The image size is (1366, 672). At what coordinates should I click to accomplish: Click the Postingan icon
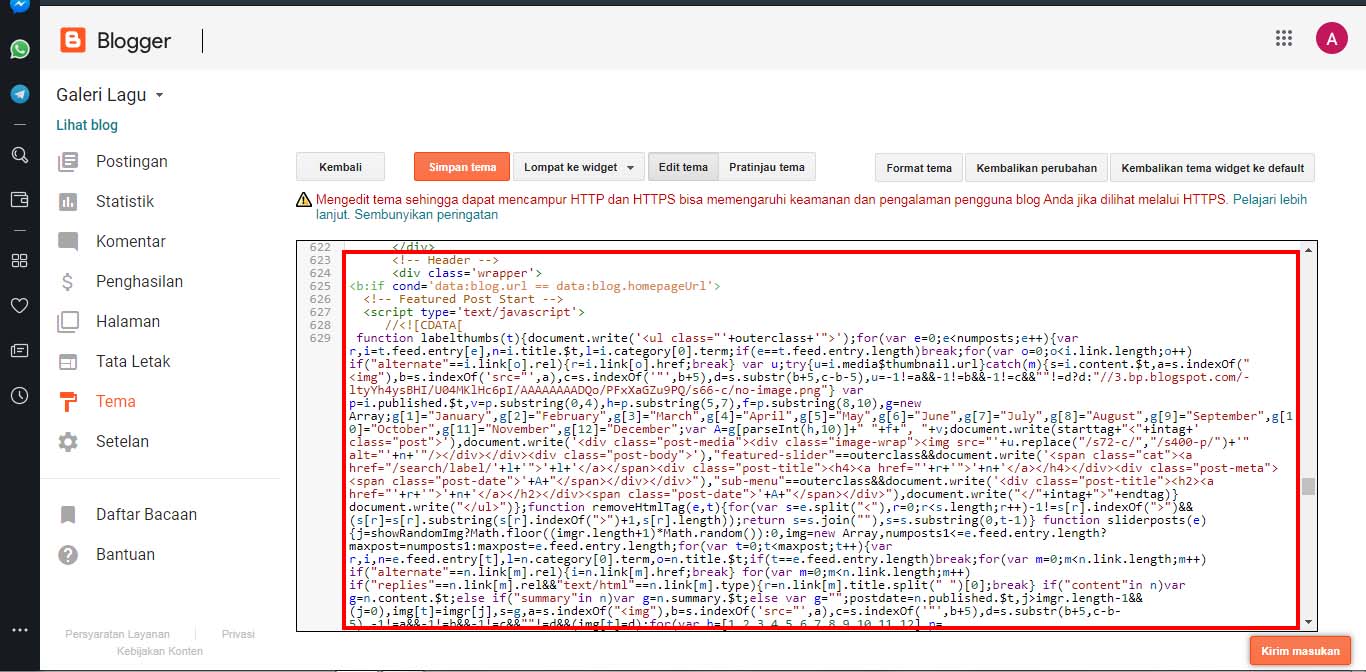[x=68, y=161]
